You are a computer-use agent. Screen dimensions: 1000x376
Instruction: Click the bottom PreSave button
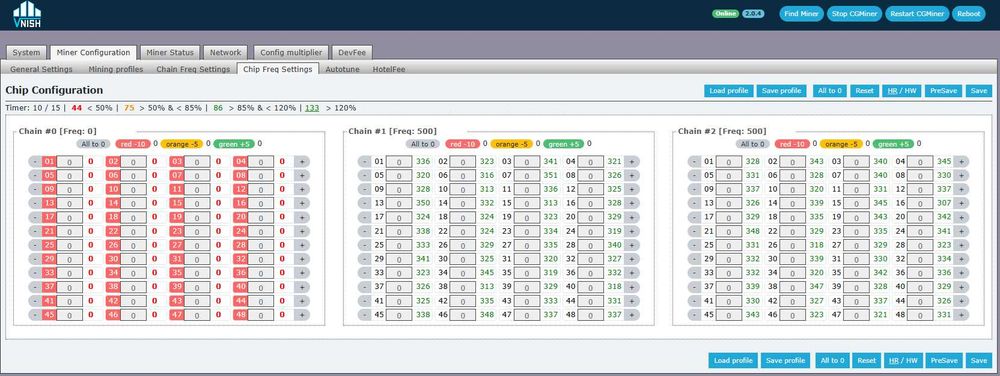(x=944, y=361)
